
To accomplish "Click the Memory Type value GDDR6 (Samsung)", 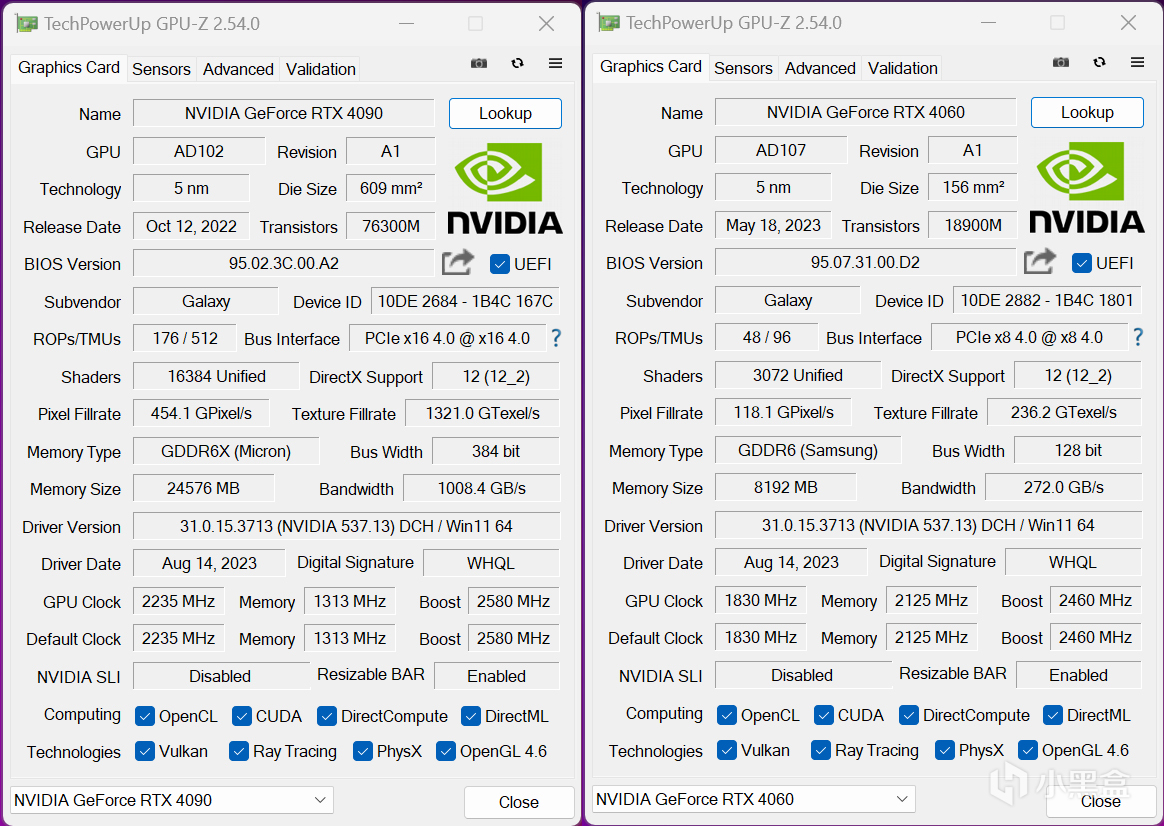I will [808, 450].
